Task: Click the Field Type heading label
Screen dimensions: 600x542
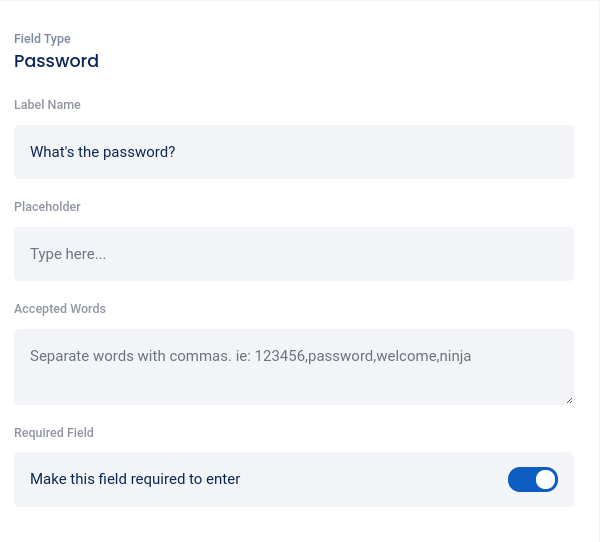Action: pos(42,39)
